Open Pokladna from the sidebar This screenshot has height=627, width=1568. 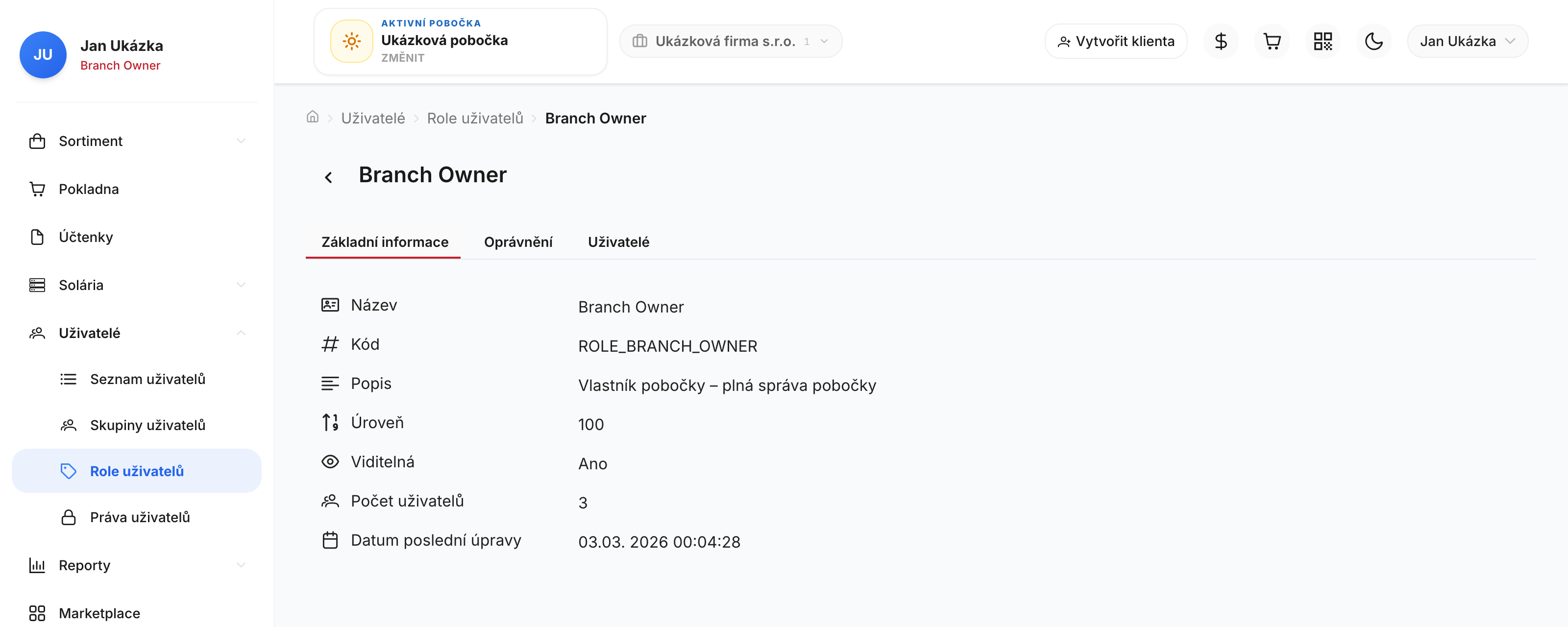137,189
